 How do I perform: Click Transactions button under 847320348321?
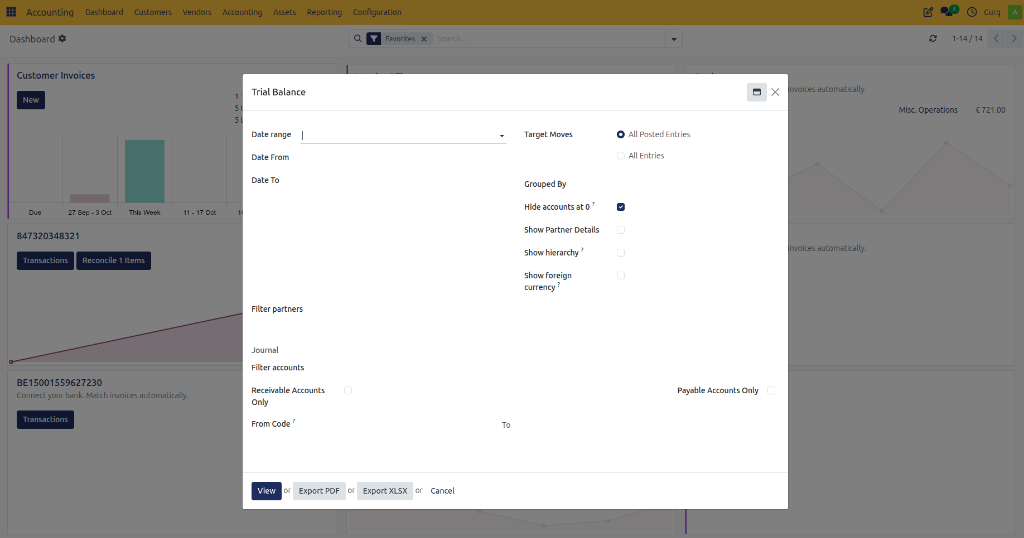click(x=45, y=261)
